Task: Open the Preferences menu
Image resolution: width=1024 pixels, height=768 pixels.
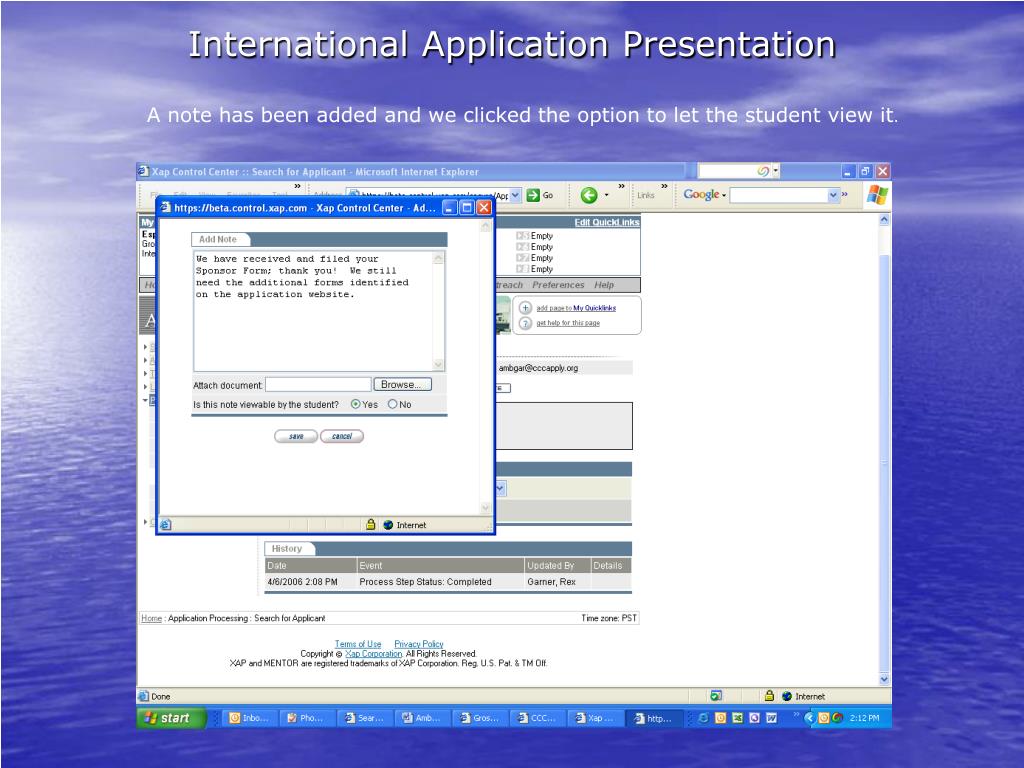Action: 558,285
